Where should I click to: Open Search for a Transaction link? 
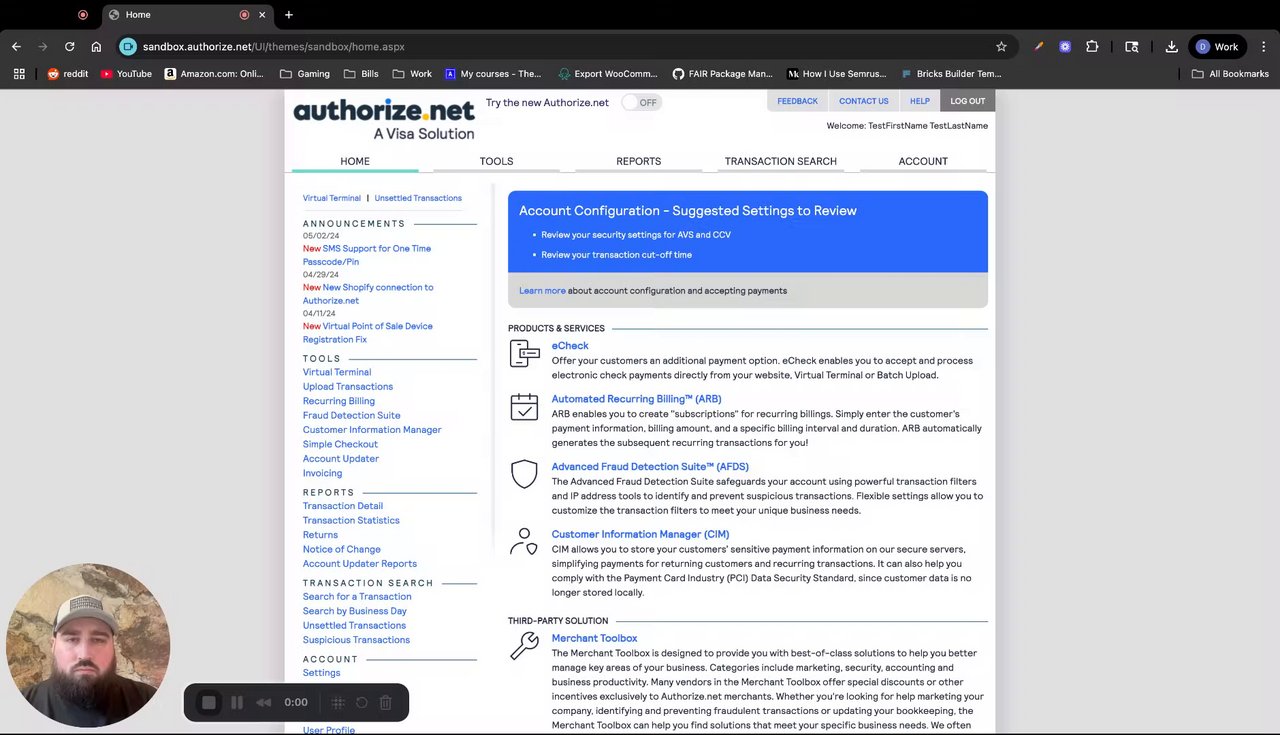(x=357, y=597)
